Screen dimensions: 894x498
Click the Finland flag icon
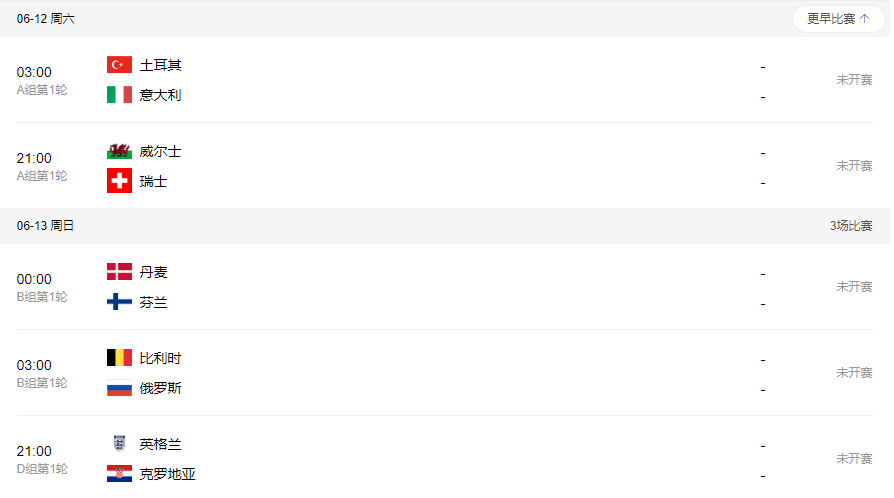(119, 302)
